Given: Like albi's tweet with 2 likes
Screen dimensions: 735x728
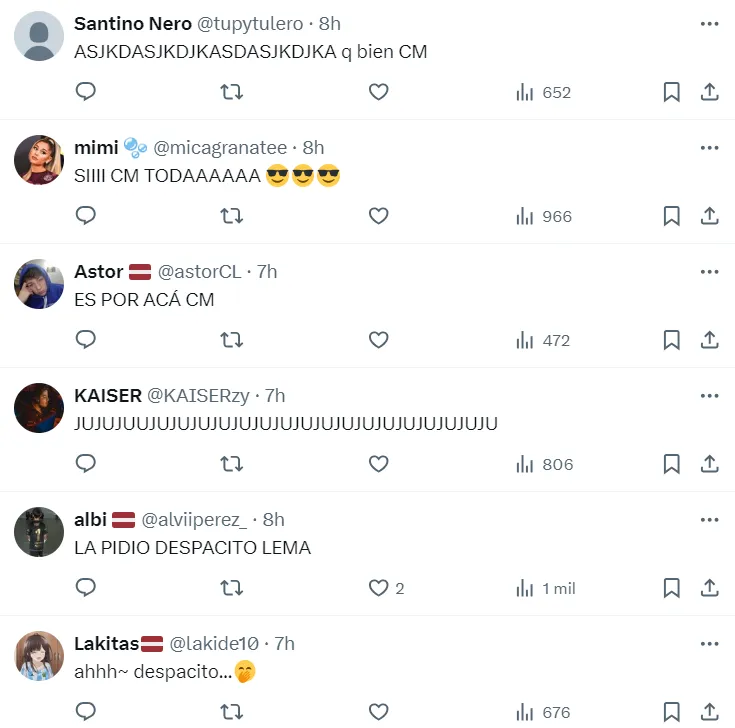Looking at the screenshot, I should click(x=378, y=588).
